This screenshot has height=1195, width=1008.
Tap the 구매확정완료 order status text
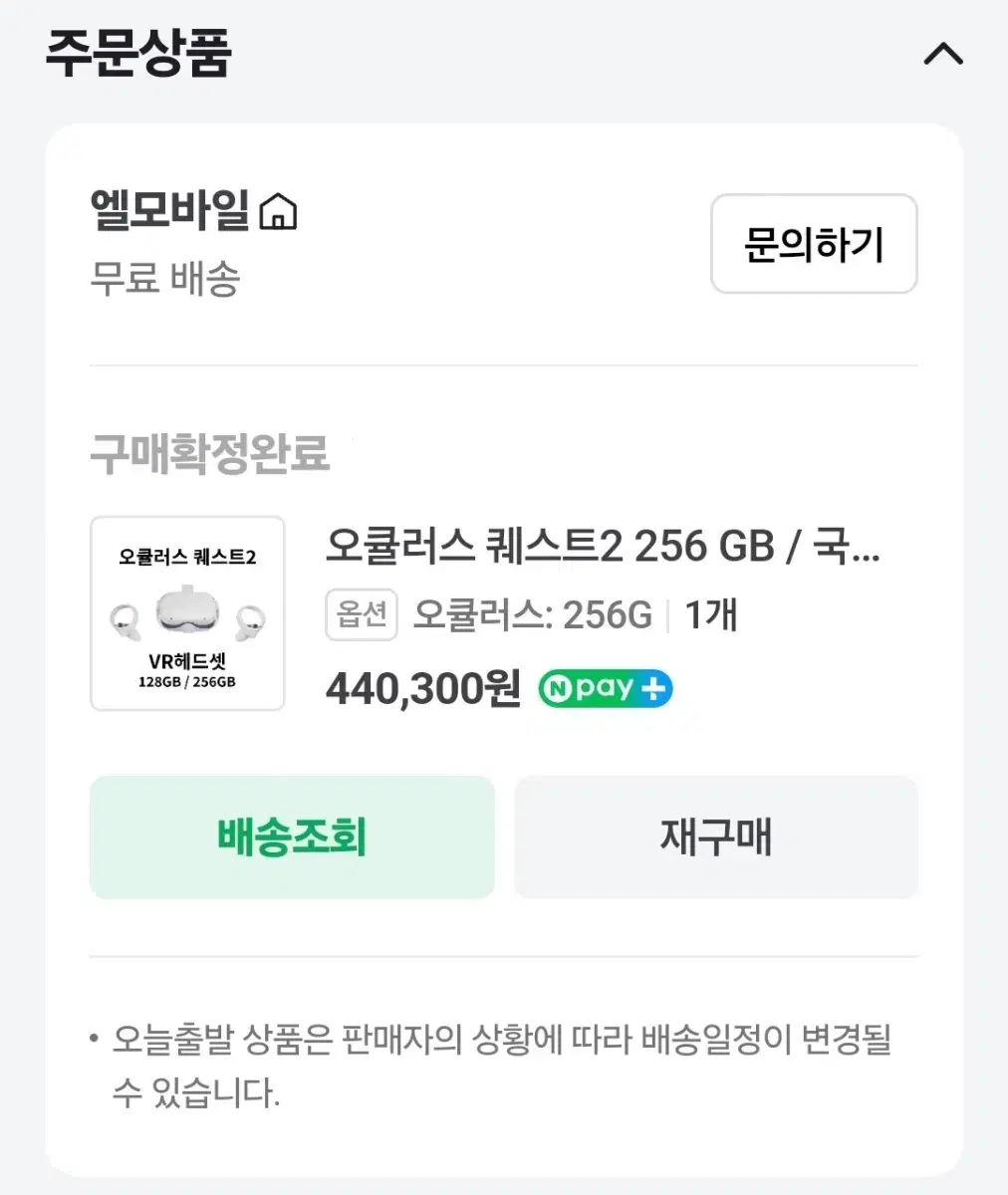tap(209, 454)
